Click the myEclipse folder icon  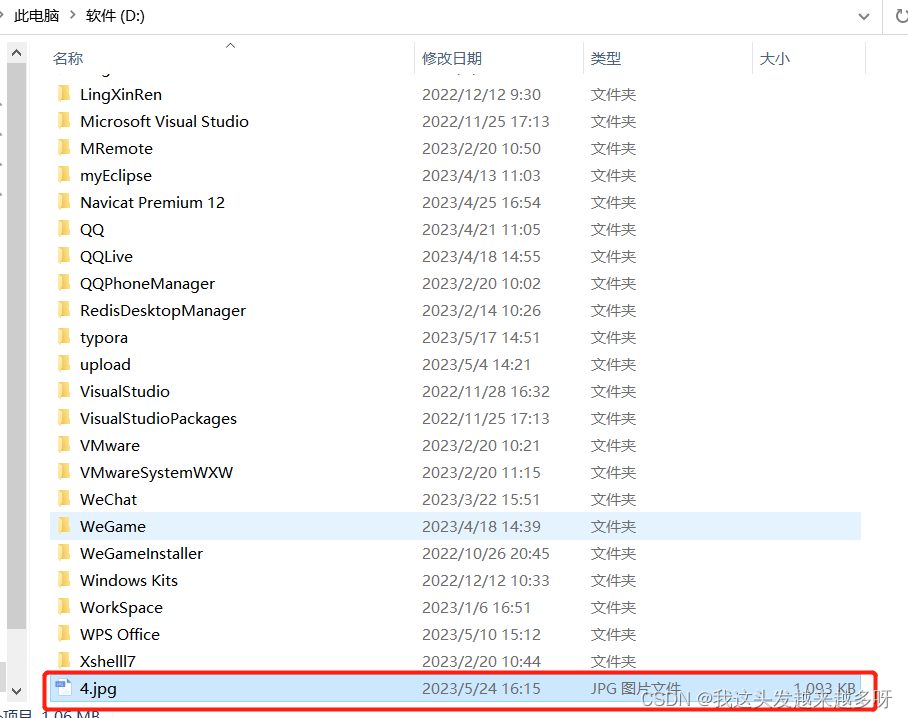[x=64, y=174]
